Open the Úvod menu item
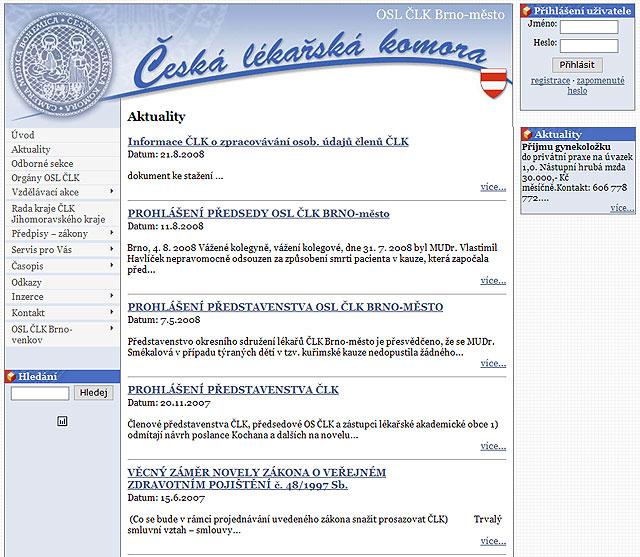The width and height of the screenshot is (640, 557). click(22, 134)
